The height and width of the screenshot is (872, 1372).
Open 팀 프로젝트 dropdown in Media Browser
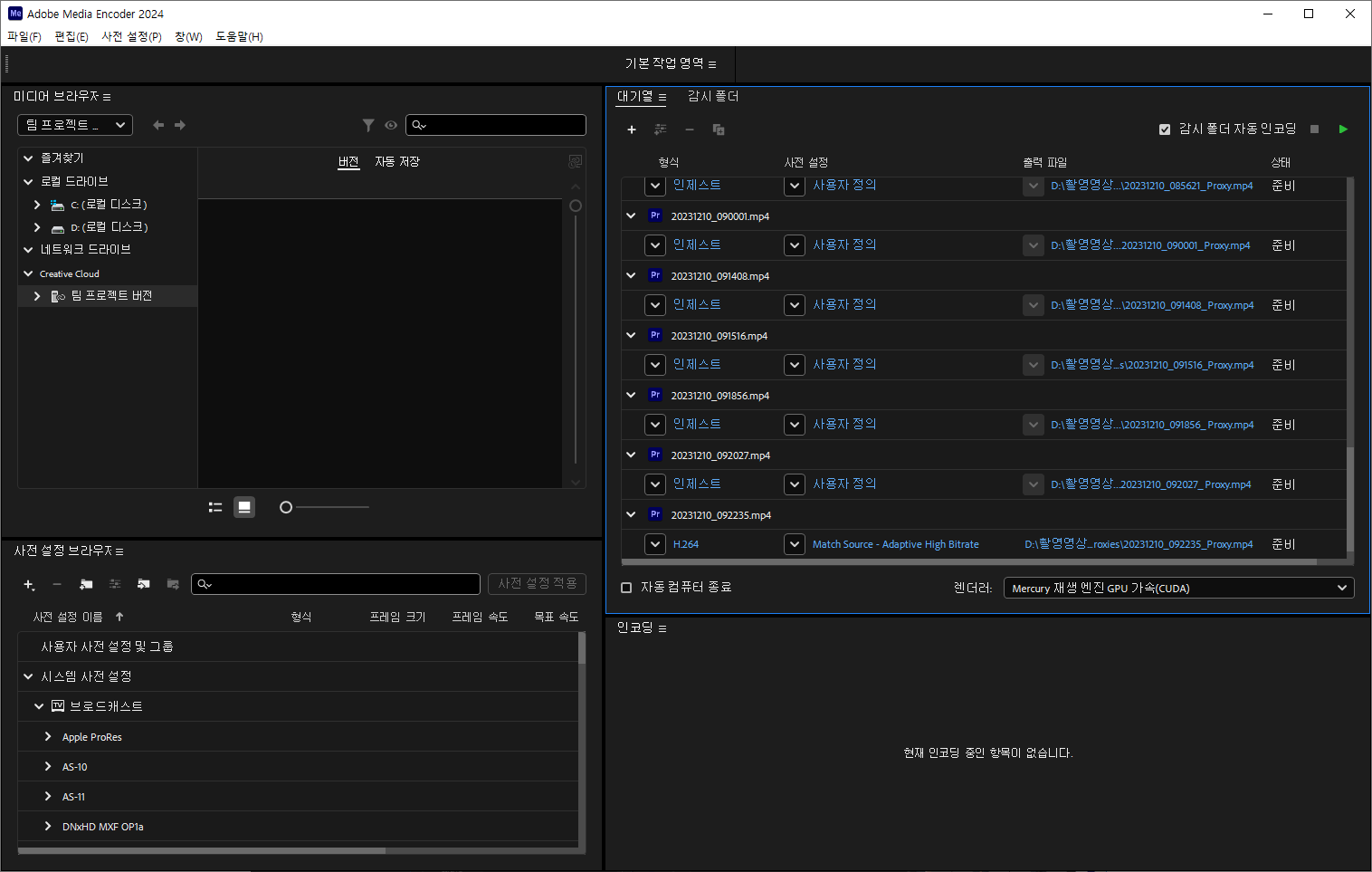tap(75, 125)
